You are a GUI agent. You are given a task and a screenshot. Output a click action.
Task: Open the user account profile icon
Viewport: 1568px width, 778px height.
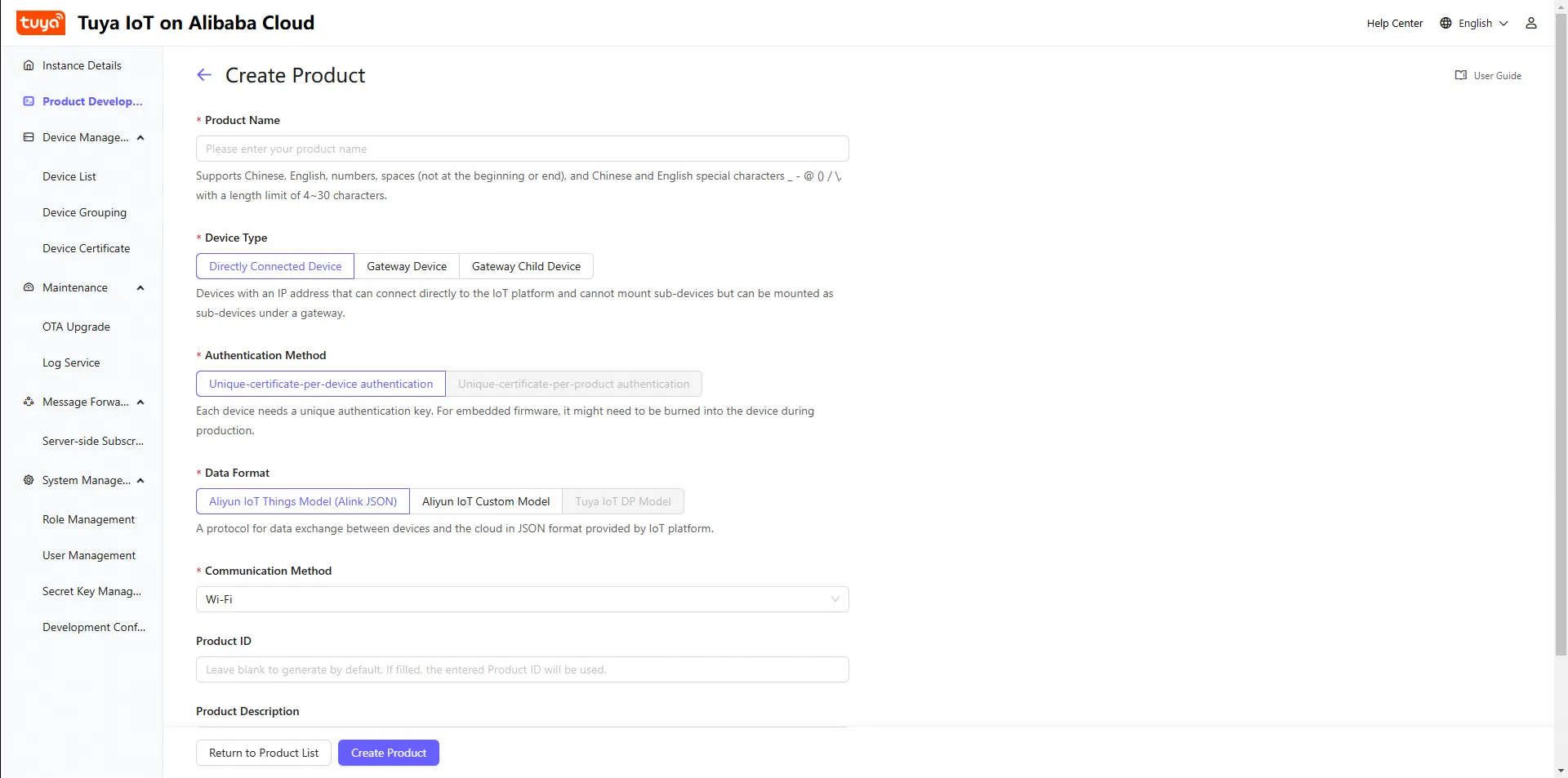pyautogui.click(x=1531, y=23)
